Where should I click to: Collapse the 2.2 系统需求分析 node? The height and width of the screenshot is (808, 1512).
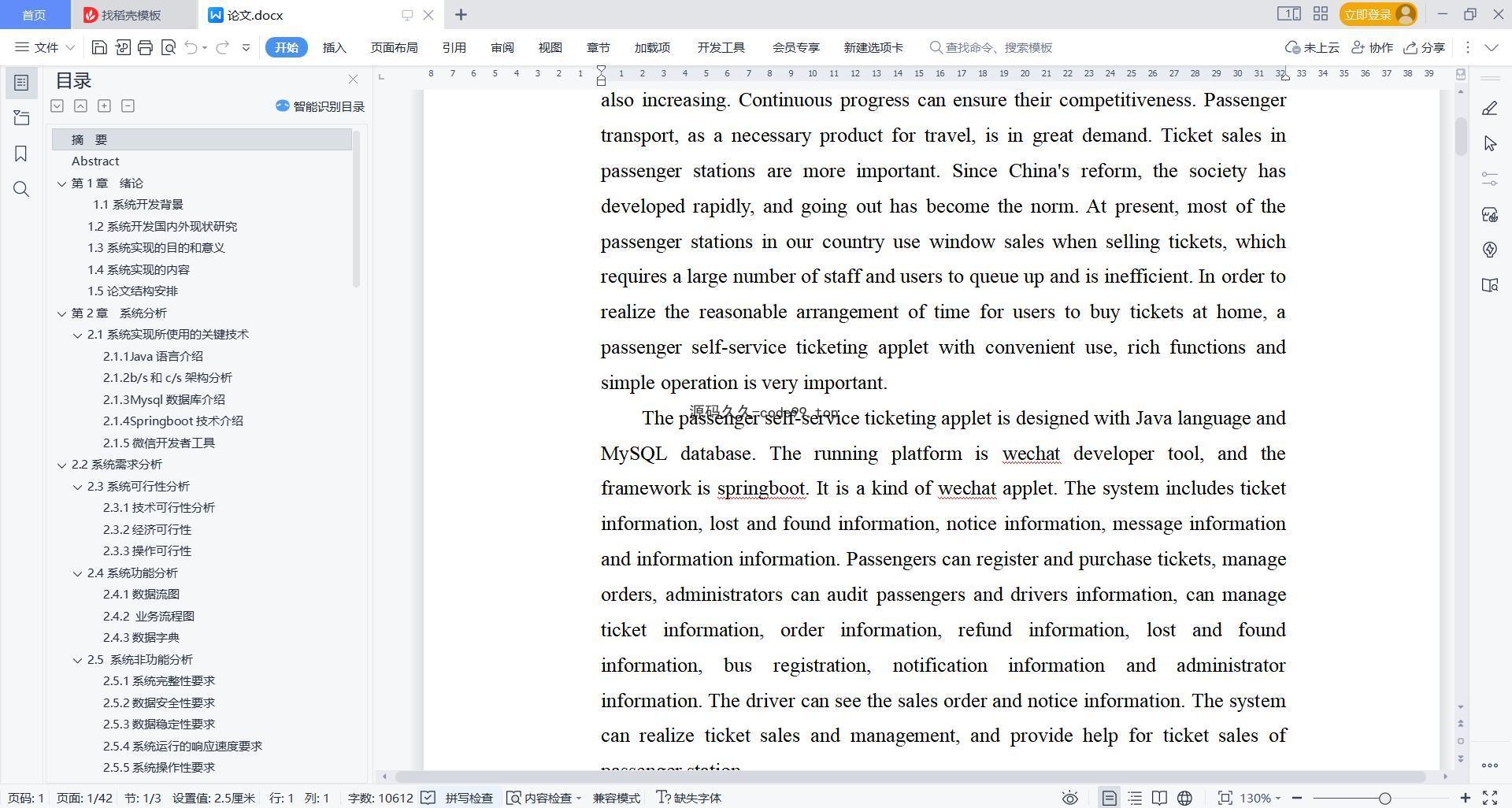pos(62,465)
